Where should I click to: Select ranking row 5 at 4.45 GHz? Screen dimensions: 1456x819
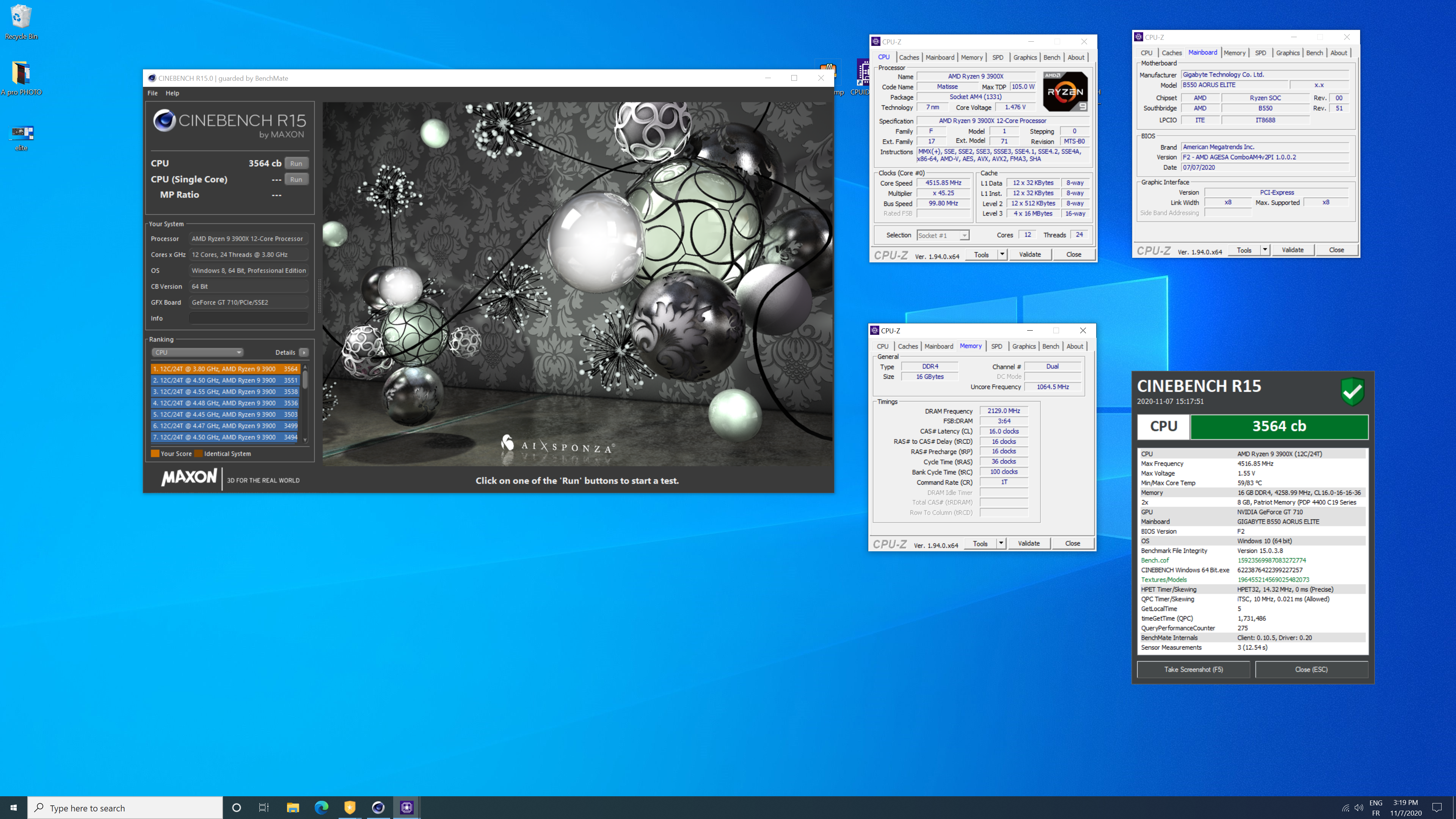[225, 414]
